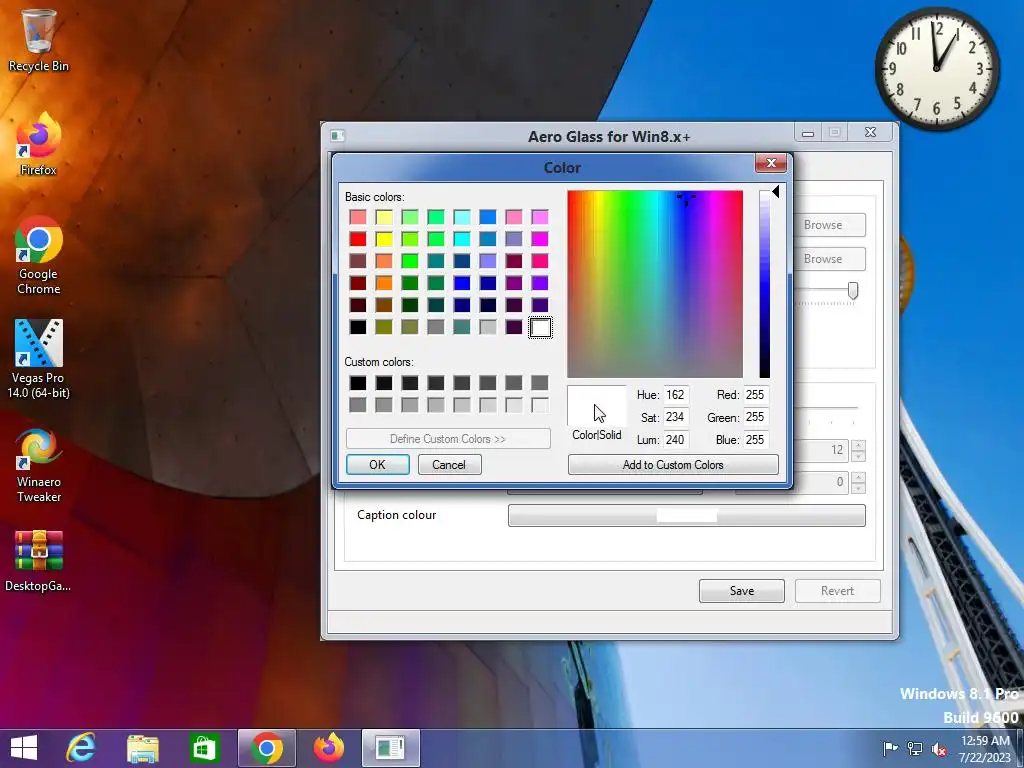Screen dimensions: 1024x768
Task: Launch Firefox from the desktop shortcut
Action: tap(38, 144)
